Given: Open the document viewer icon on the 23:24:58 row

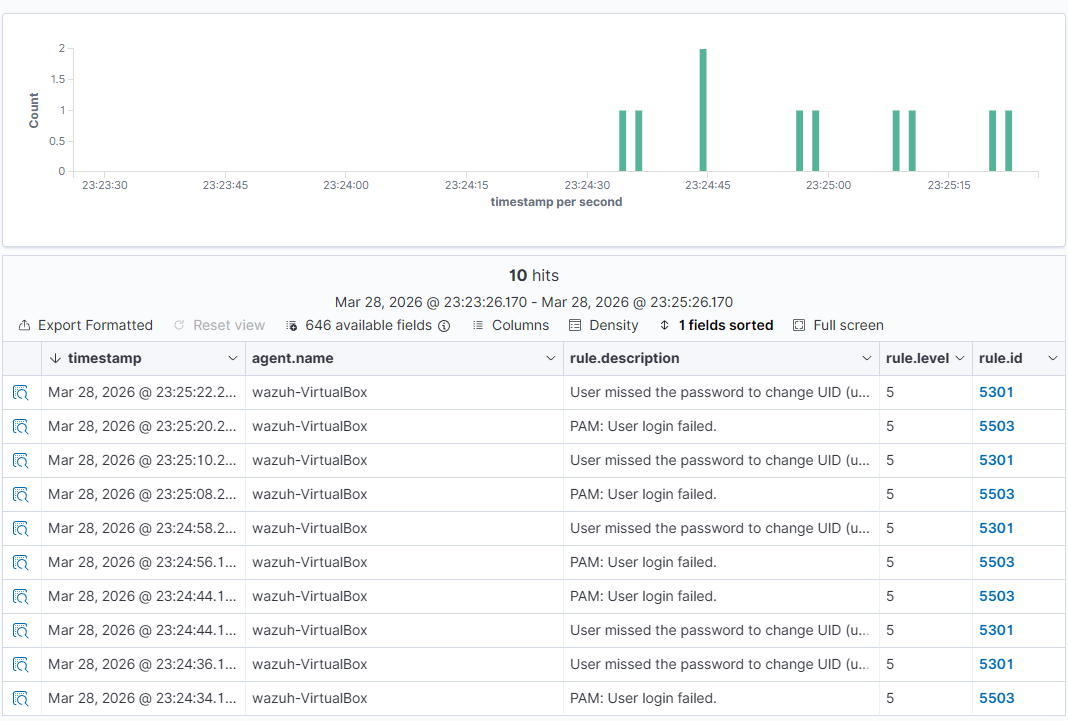Looking at the screenshot, I should tap(21, 528).
